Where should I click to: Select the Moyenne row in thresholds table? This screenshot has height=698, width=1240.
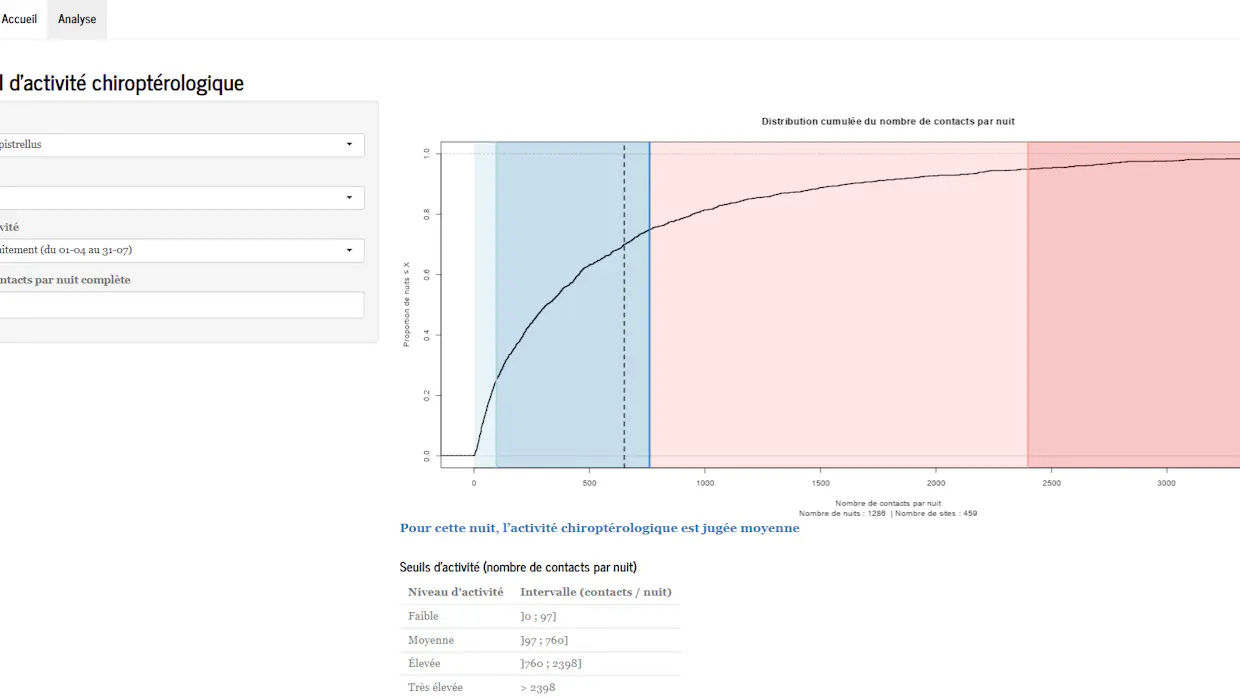coord(540,640)
